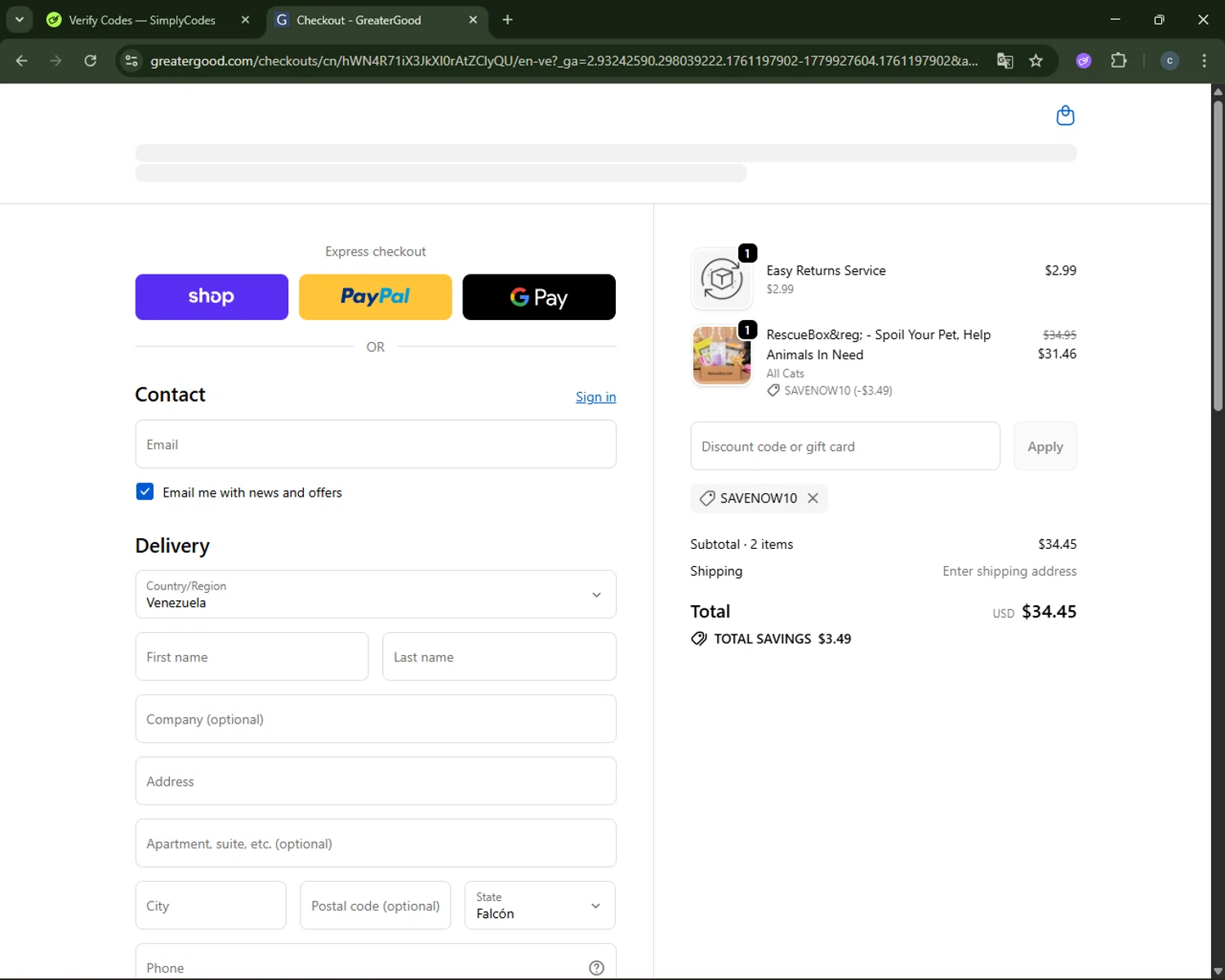Pay with PayPal express checkout
1225x980 pixels.
click(x=376, y=297)
